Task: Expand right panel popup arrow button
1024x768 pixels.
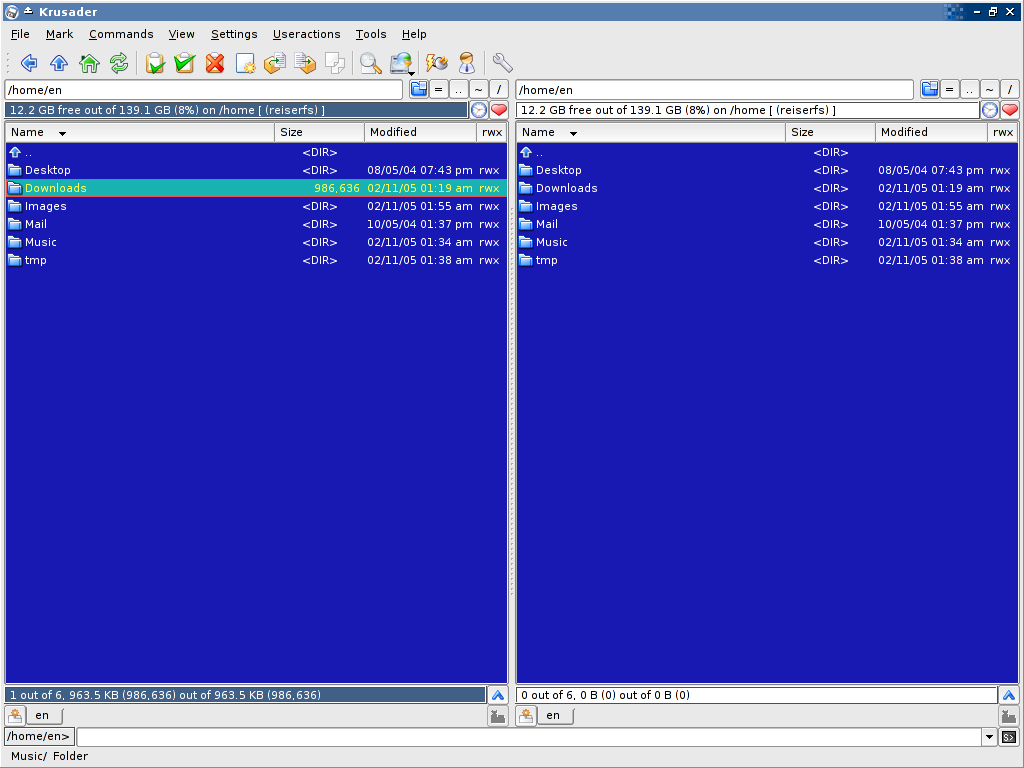Action: click(1008, 696)
